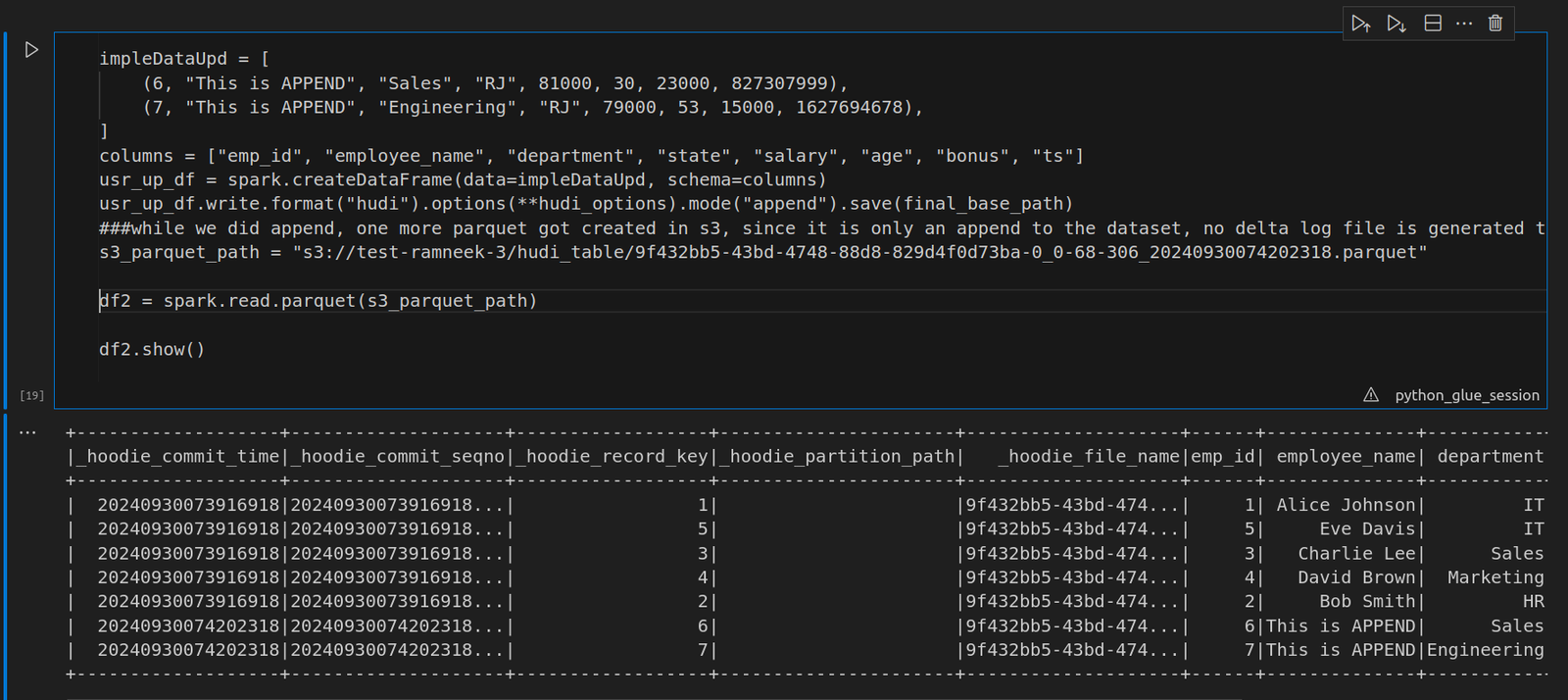Click execution count [19] indicator
The image size is (1568, 700).
click(32, 395)
